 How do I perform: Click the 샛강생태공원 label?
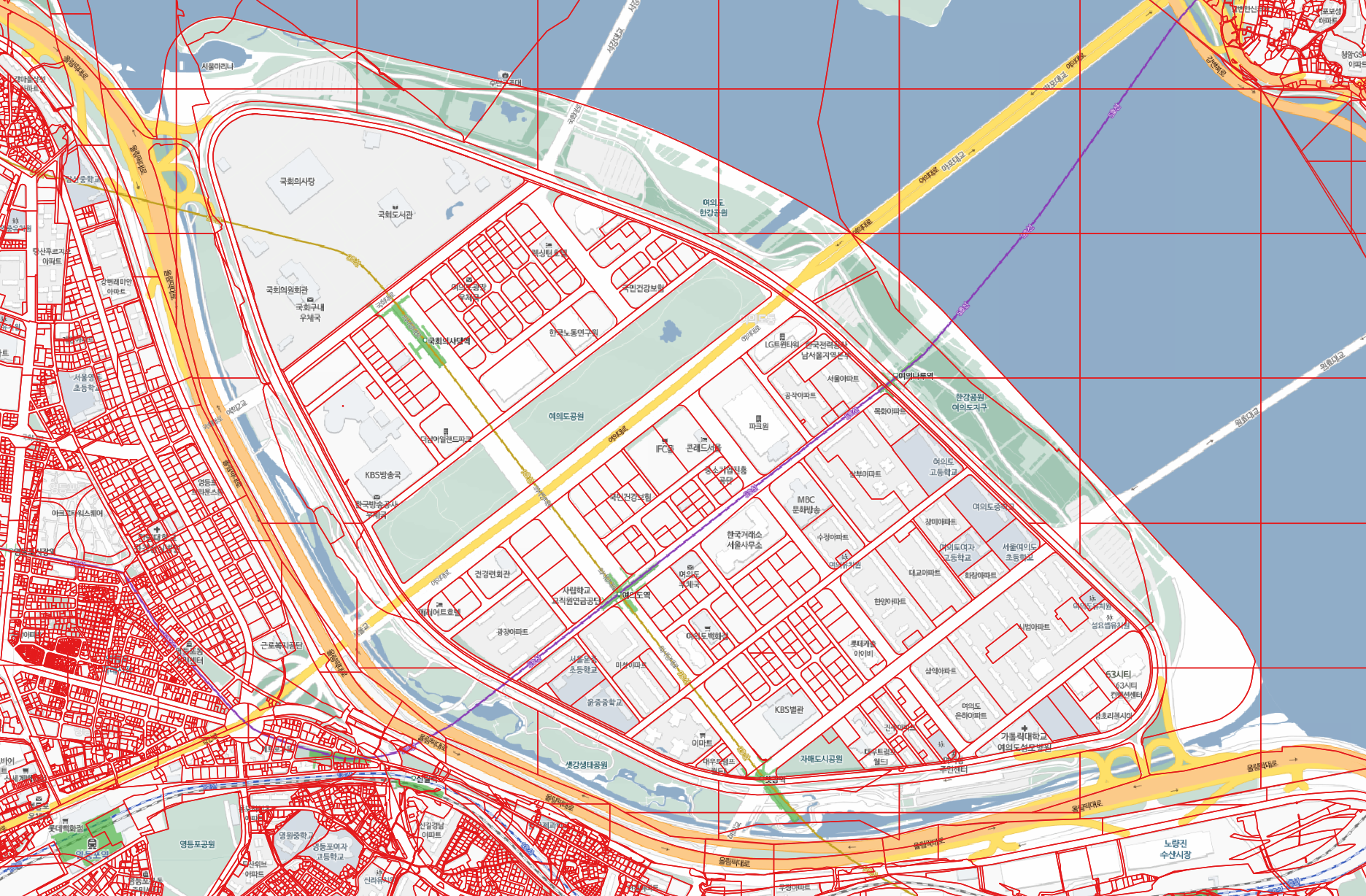(586, 765)
